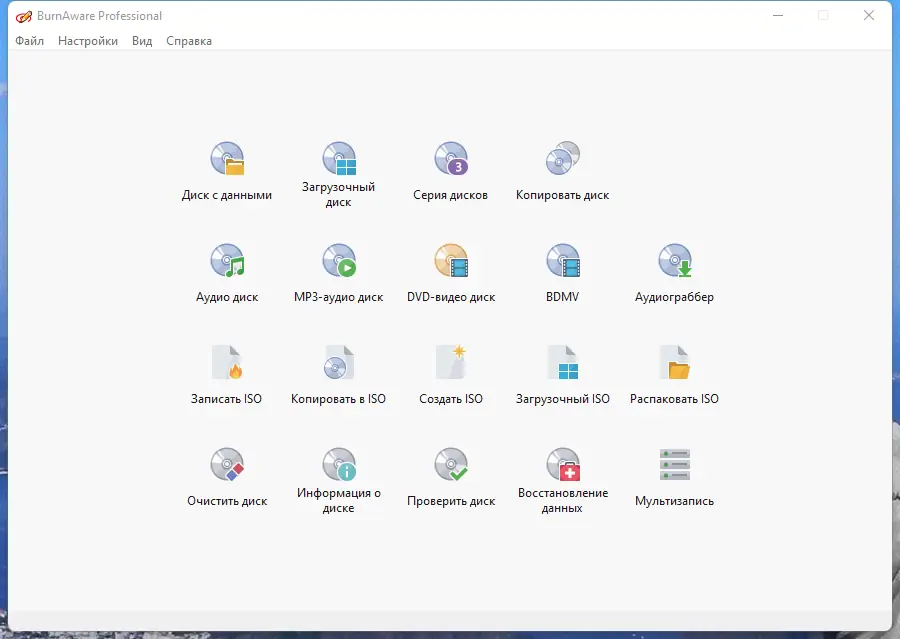Create an Аудио диск
Viewport: 900px width, 639px height.
point(227,272)
